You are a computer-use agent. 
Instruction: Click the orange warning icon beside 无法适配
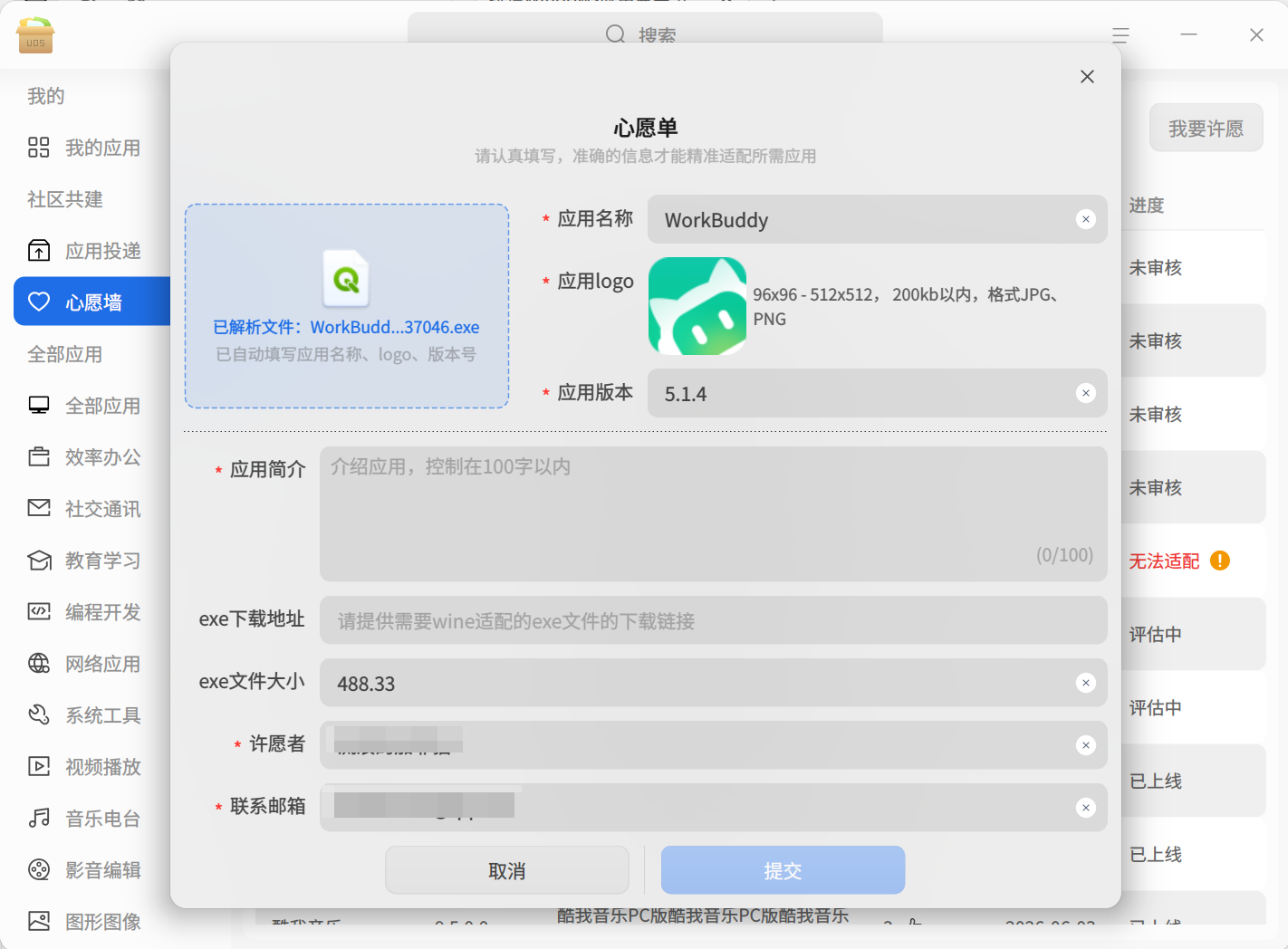pos(1220,561)
